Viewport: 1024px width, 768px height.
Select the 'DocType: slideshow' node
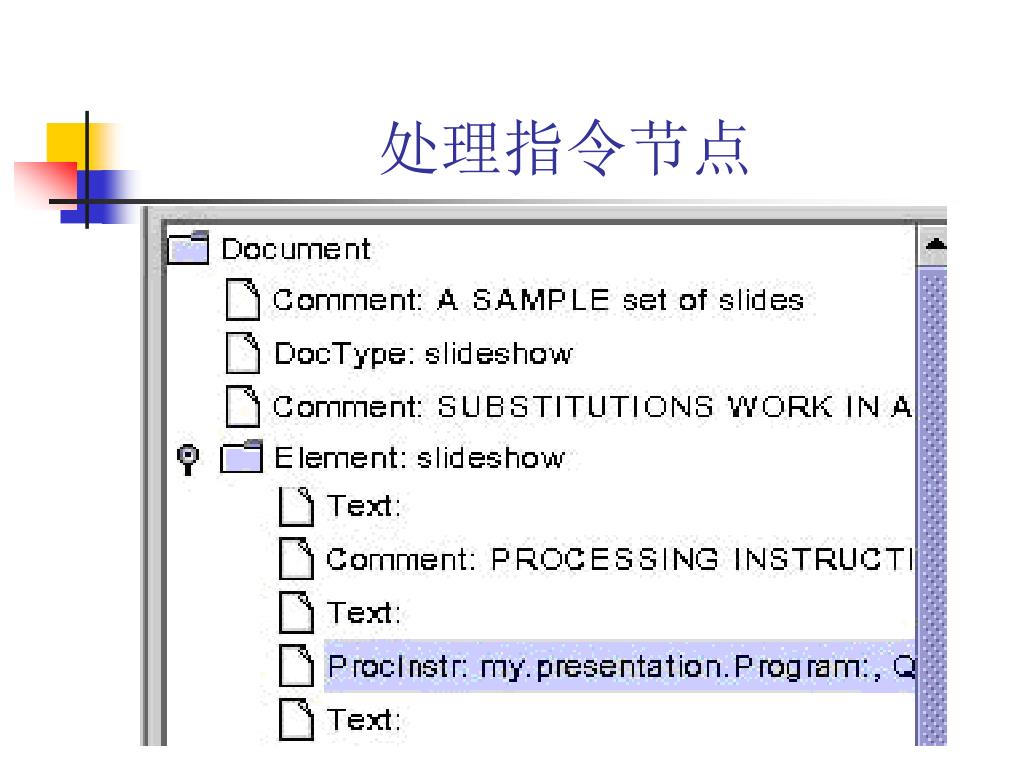click(x=423, y=353)
